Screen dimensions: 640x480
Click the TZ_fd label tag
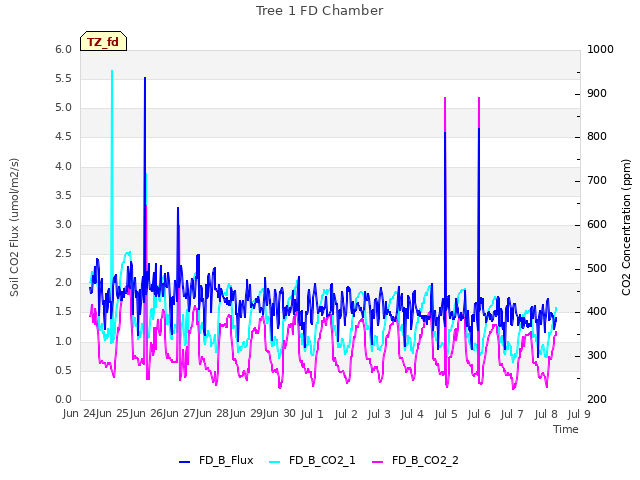coord(103,41)
